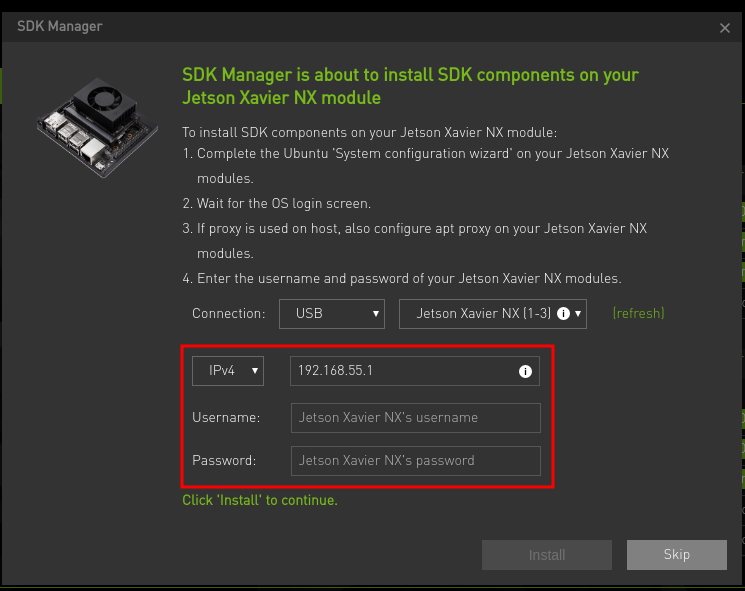Open the IPv4 protocol dropdown
Image resolution: width=745 pixels, height=591 pixels.
coord(228,371)
